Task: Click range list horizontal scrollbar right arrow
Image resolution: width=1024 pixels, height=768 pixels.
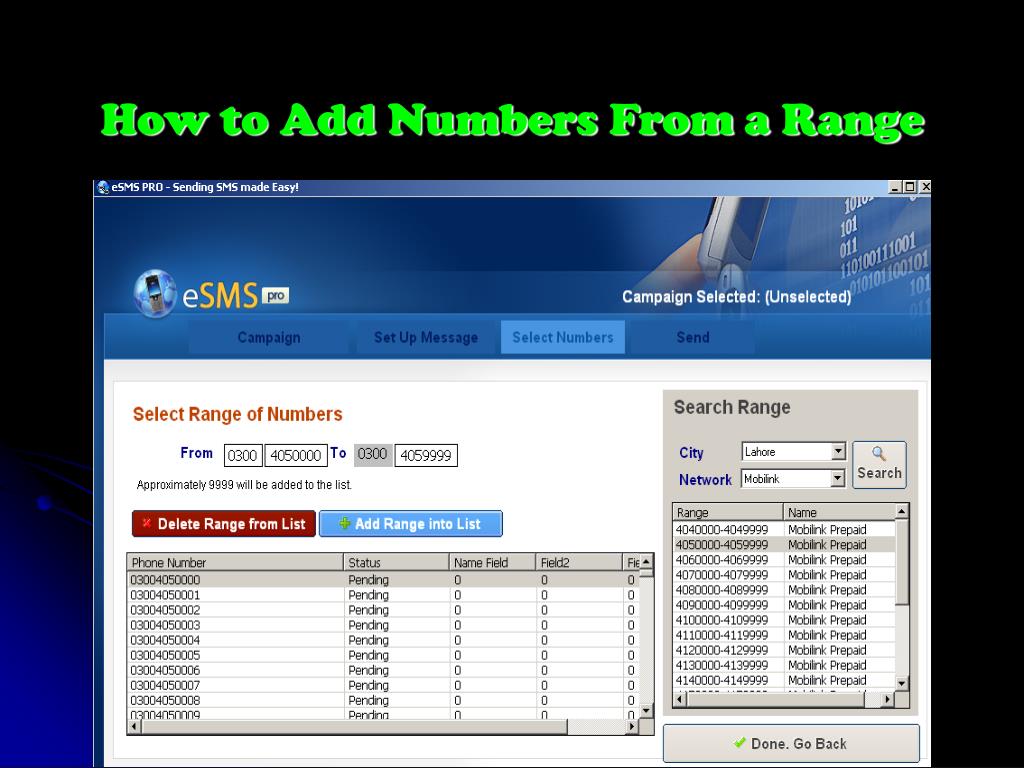Action: click(887, 699)
